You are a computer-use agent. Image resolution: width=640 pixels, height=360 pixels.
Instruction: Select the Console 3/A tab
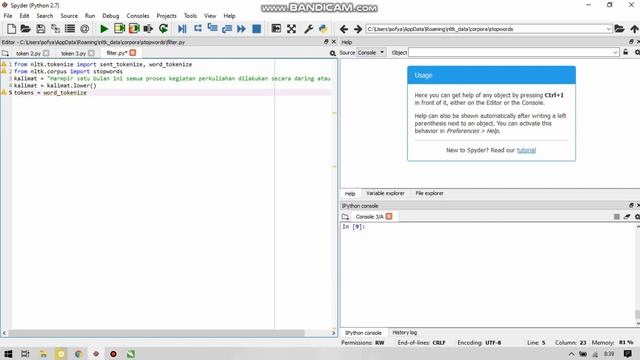click(369, 217)
